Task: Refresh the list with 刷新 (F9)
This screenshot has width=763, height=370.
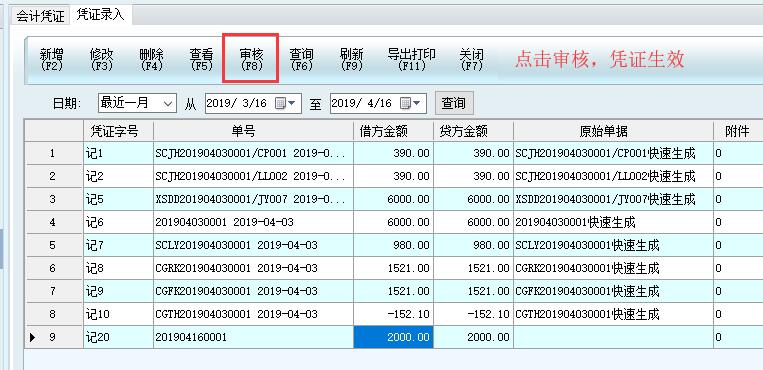Action: 351,59
